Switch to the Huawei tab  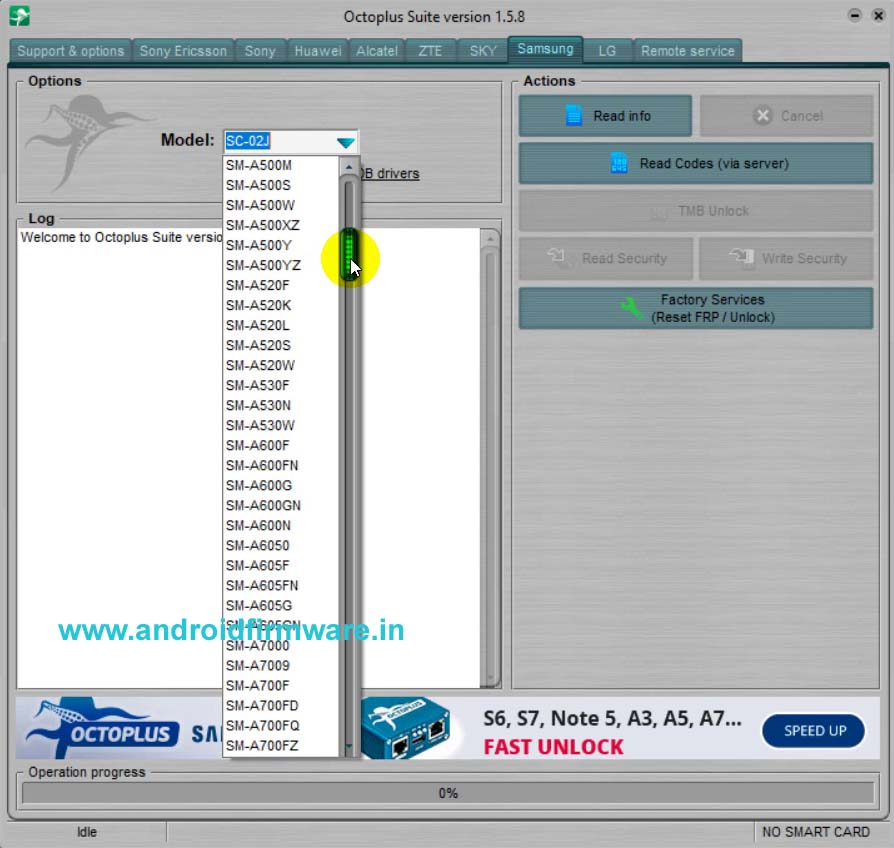click(x=318, y=51)
